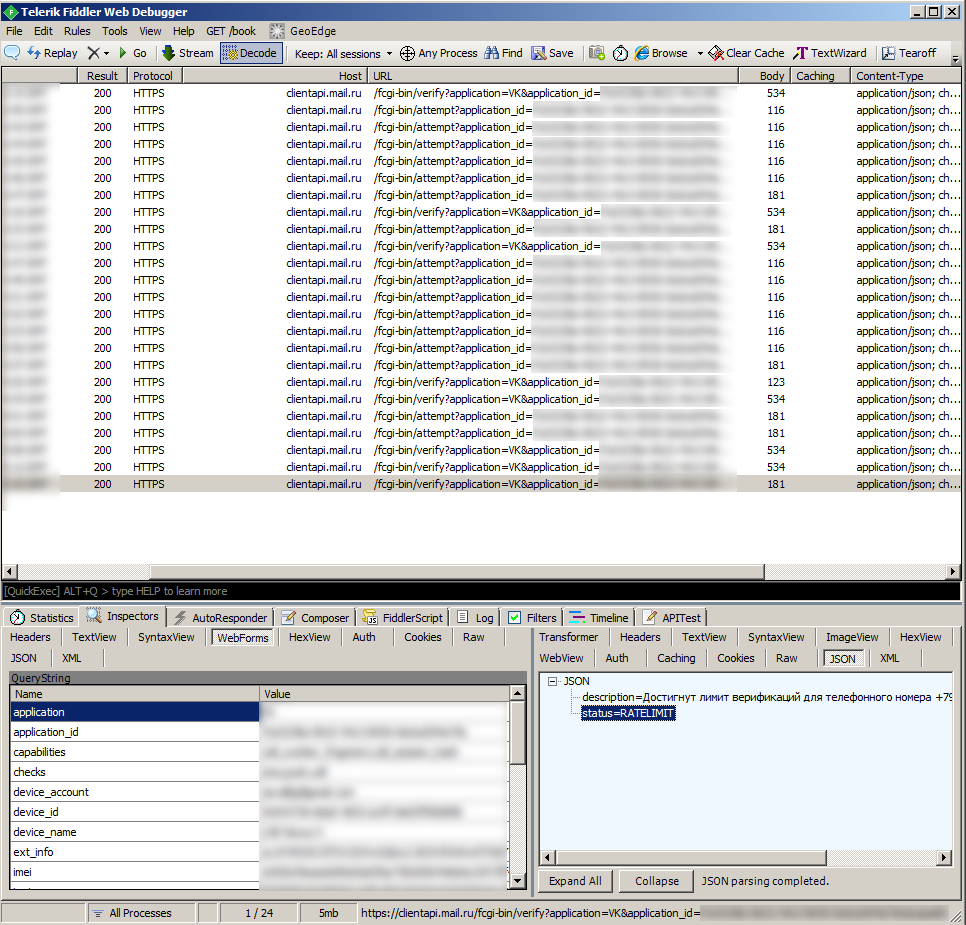Open the Tools menu
The image size is (966, 925).
click(115, 31)
